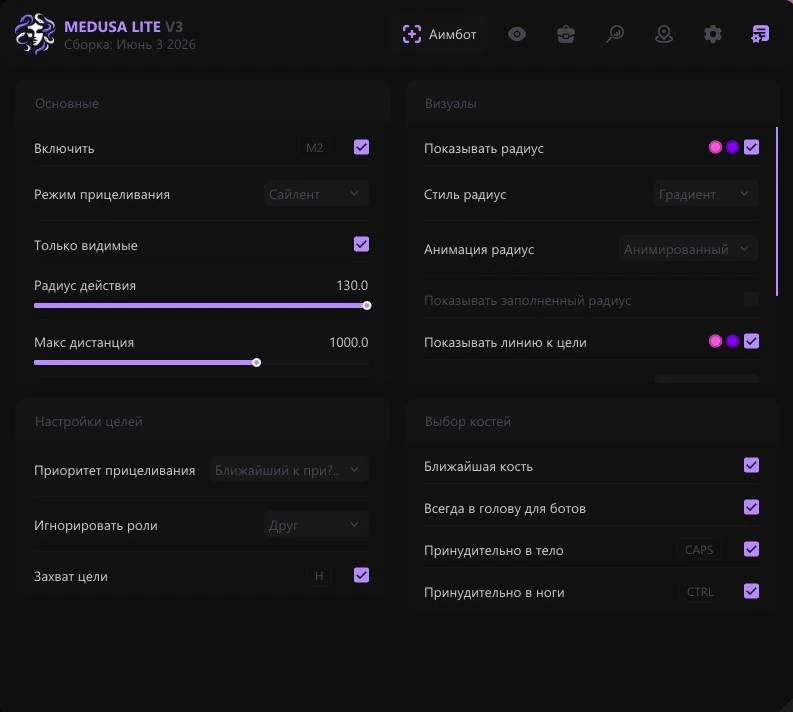Open the Стиль радиус dropdown
Screen dimensions: 793x712
pos(706,194)
